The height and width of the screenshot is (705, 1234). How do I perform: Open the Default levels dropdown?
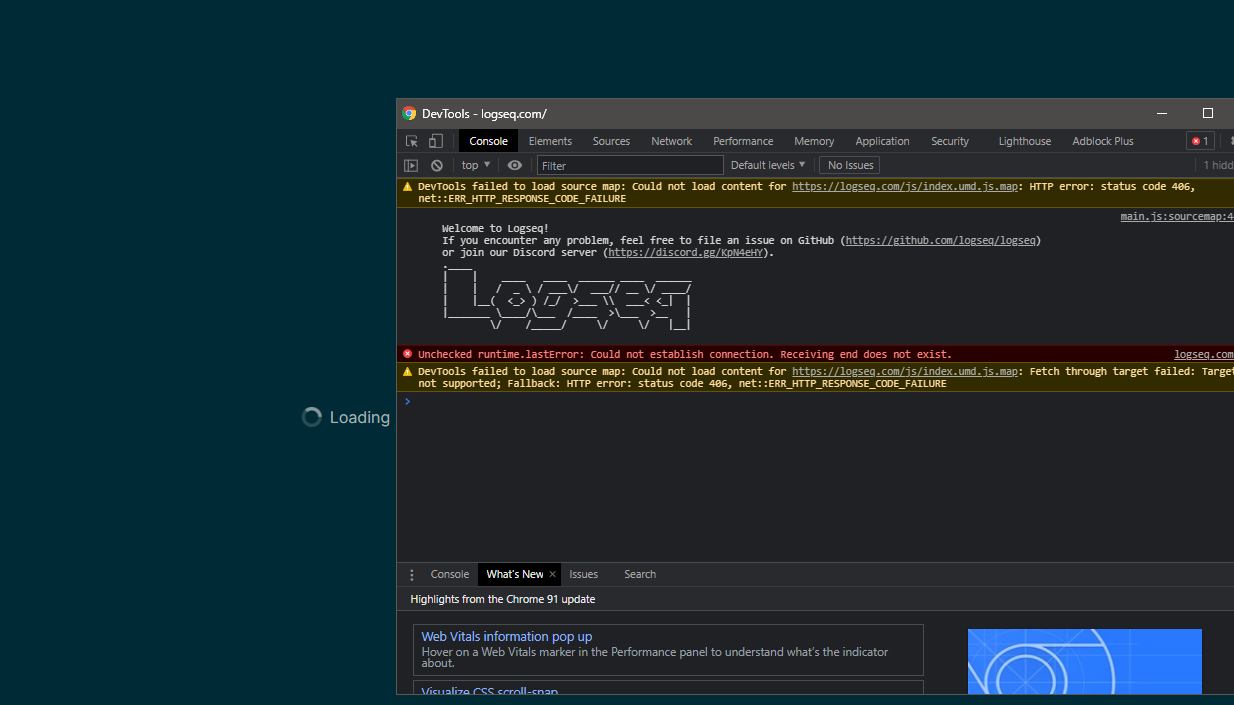click(768, 165)
